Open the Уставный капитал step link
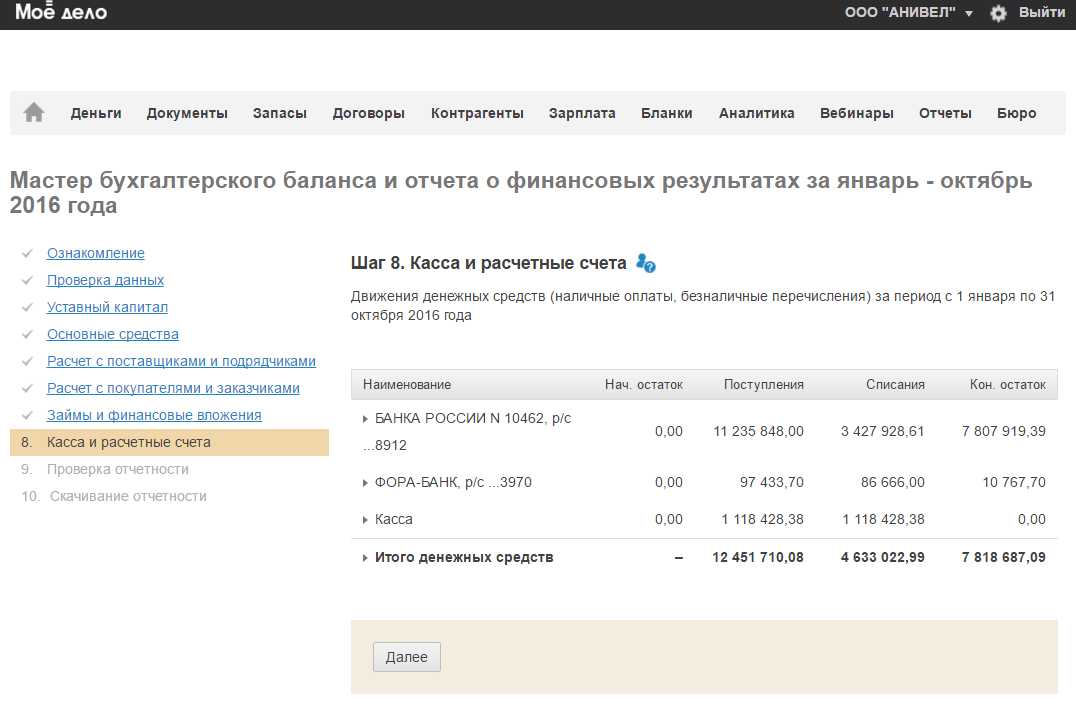Viewport: 1076px width, 723px height. (107, 307)
